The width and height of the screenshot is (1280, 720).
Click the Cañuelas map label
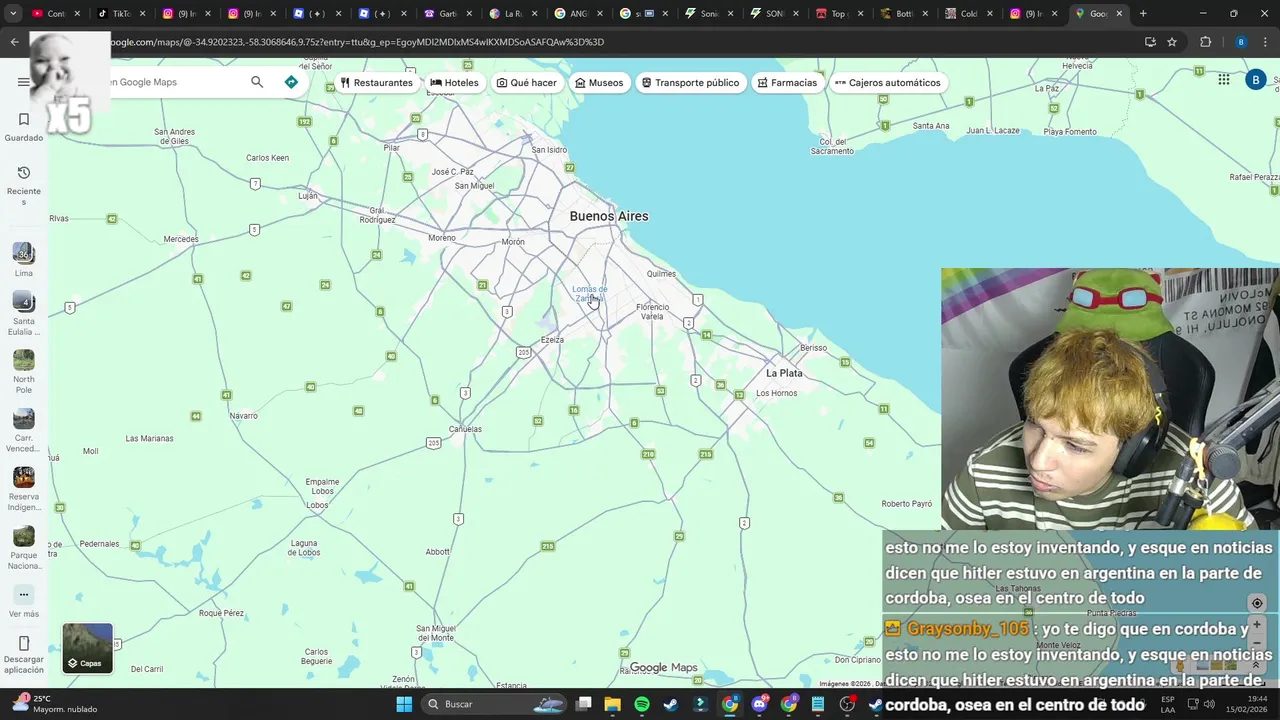[465, 429]
